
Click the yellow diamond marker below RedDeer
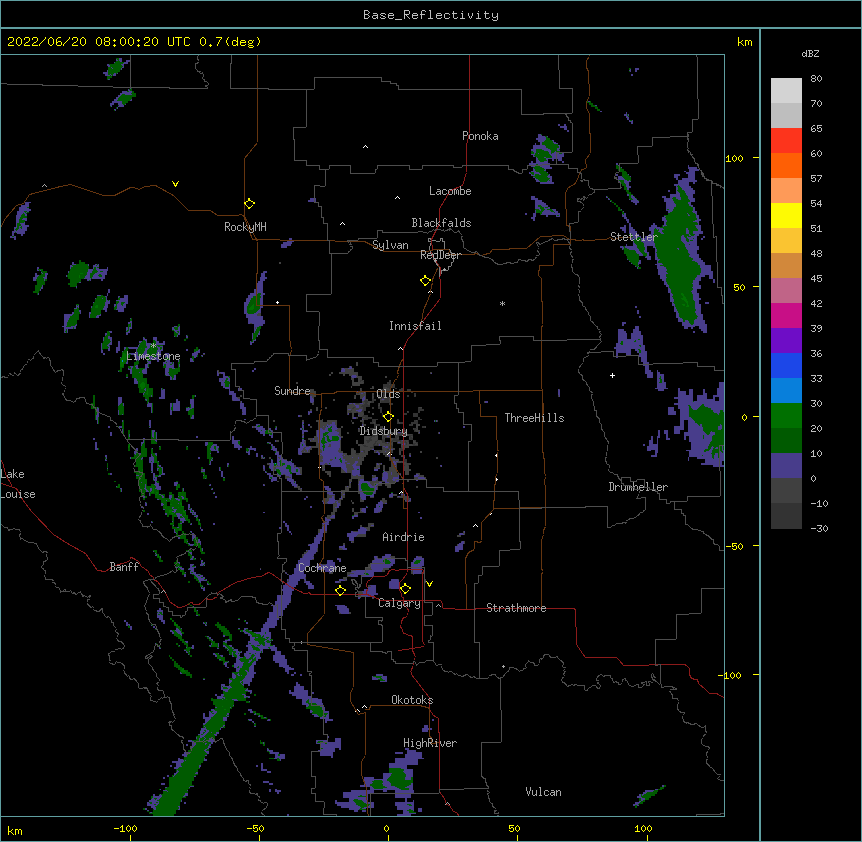(x=425, y=281)
